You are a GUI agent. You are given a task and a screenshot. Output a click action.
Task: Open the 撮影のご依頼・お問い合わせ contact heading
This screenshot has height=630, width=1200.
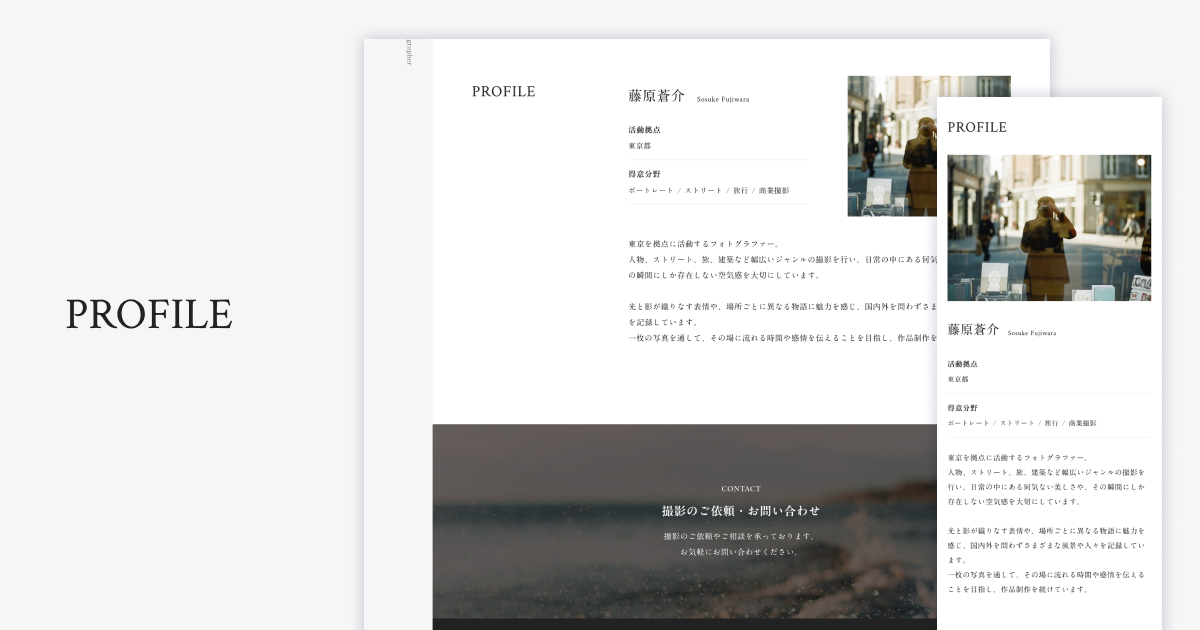tap(741, 511)
